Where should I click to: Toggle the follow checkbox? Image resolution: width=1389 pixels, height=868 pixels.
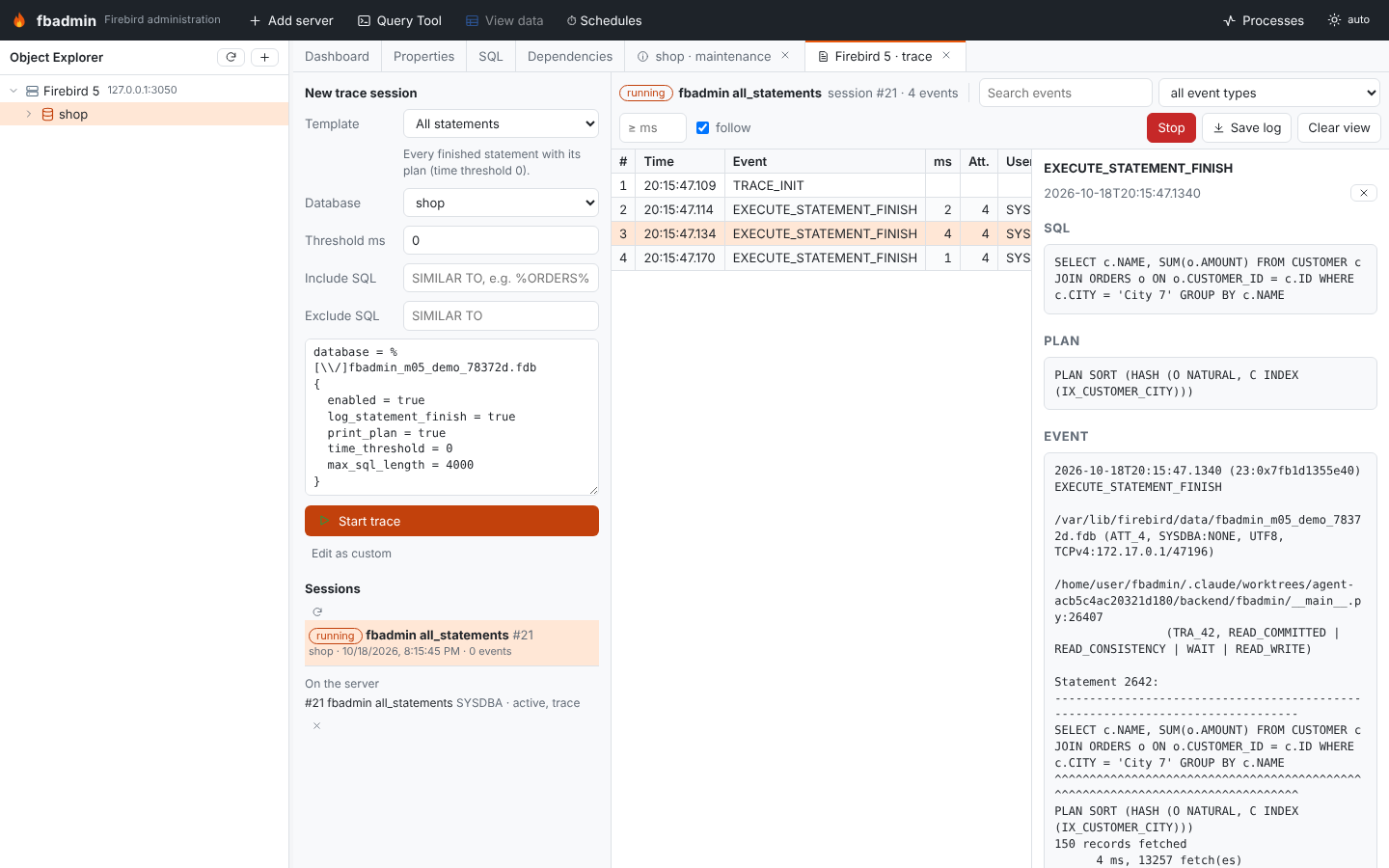pos(702,127)
